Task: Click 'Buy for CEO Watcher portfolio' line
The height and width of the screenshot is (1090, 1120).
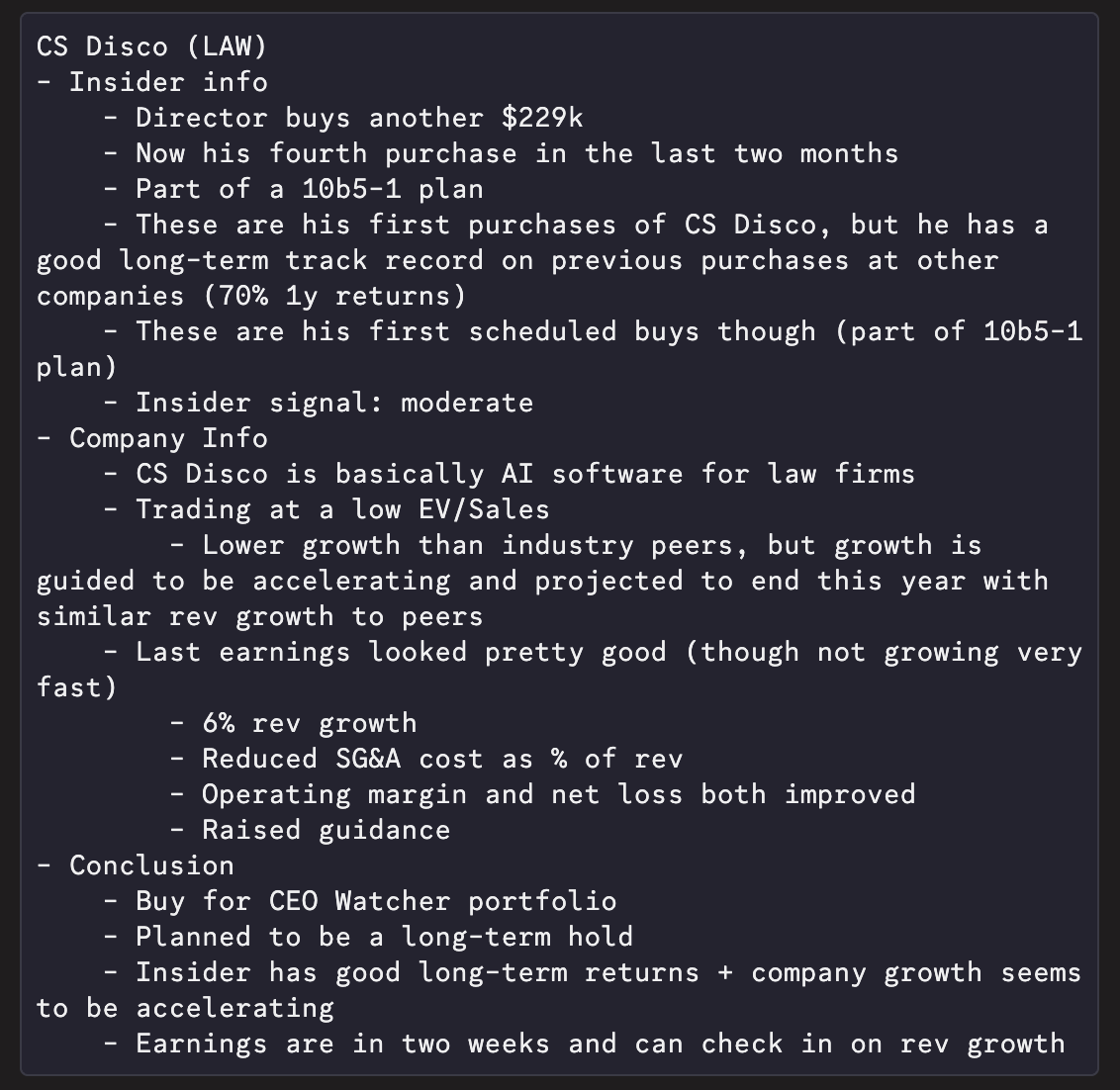Action: 376,901
